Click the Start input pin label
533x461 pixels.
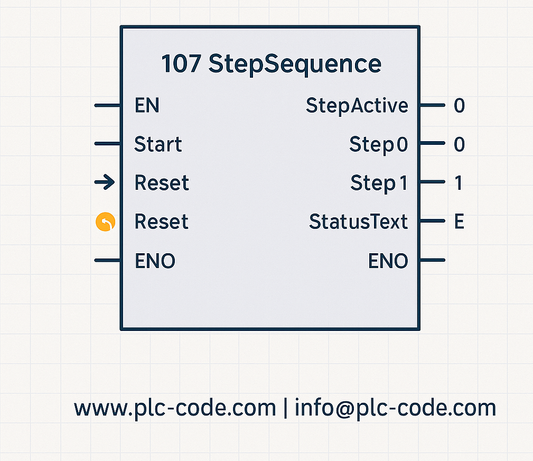[158, 144]
